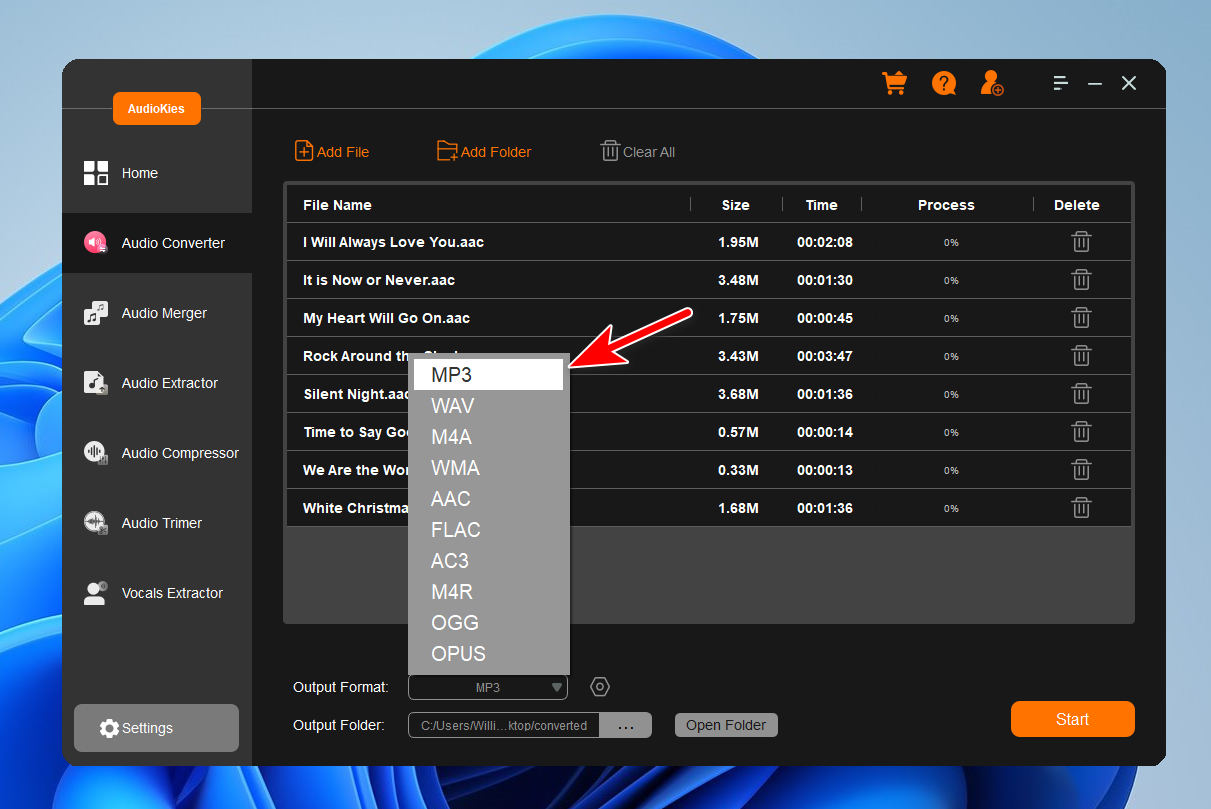Click the 00:00:45 time value
Screen dimensions: 1211x809
point(824,318)
